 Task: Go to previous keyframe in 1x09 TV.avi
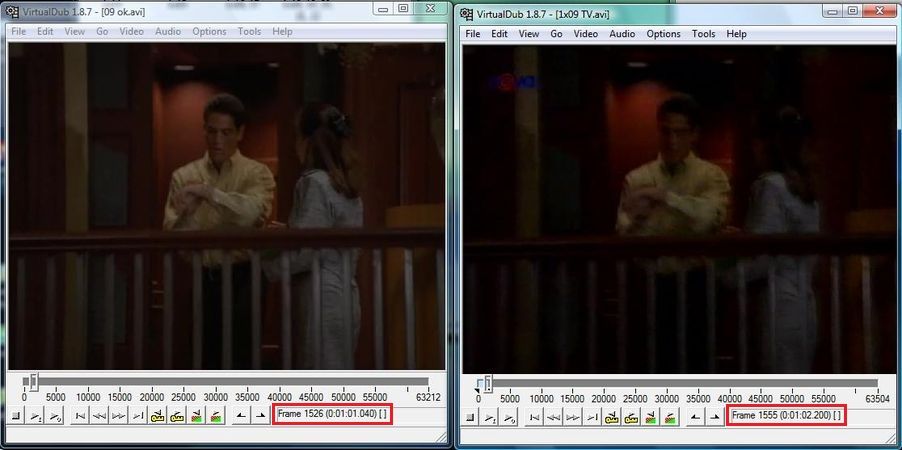(x=611, y=417)
